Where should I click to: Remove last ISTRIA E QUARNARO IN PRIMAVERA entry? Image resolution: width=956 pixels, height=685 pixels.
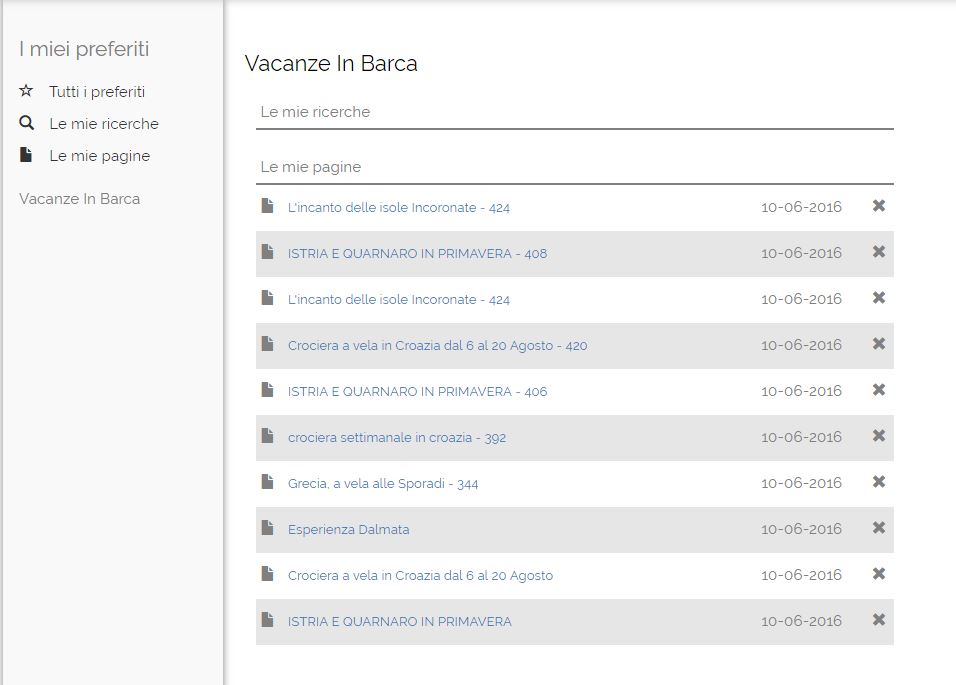(x=879, y=620)
